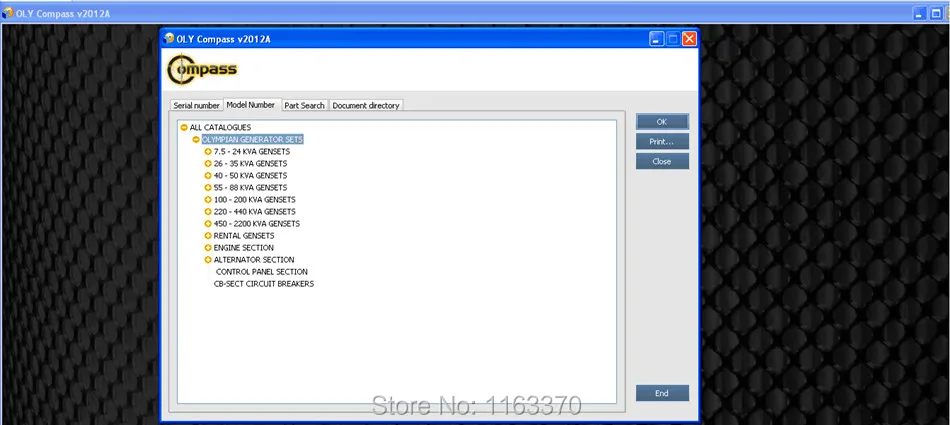Restore the outer OLY Compass main window
Viewport: 950px width, 425px height.
[x=937, y=13]
